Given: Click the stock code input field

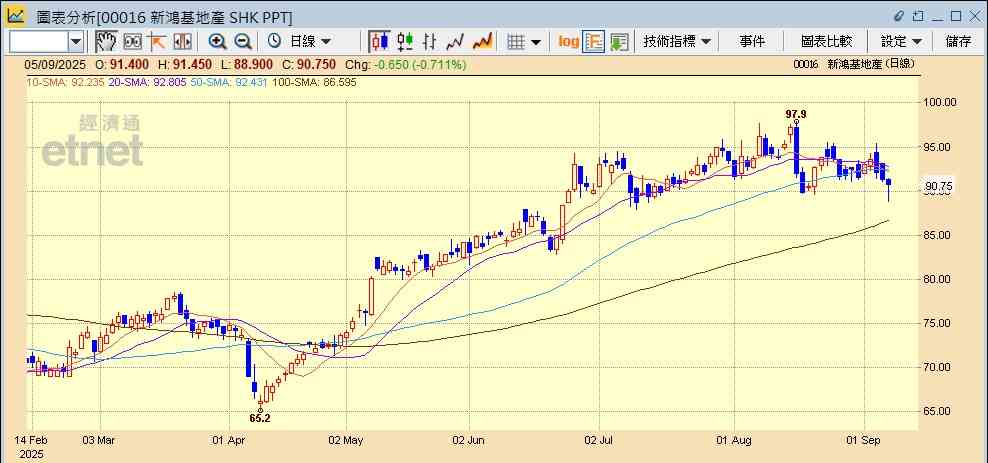Looking at the screenshot, I should [38, 42].
